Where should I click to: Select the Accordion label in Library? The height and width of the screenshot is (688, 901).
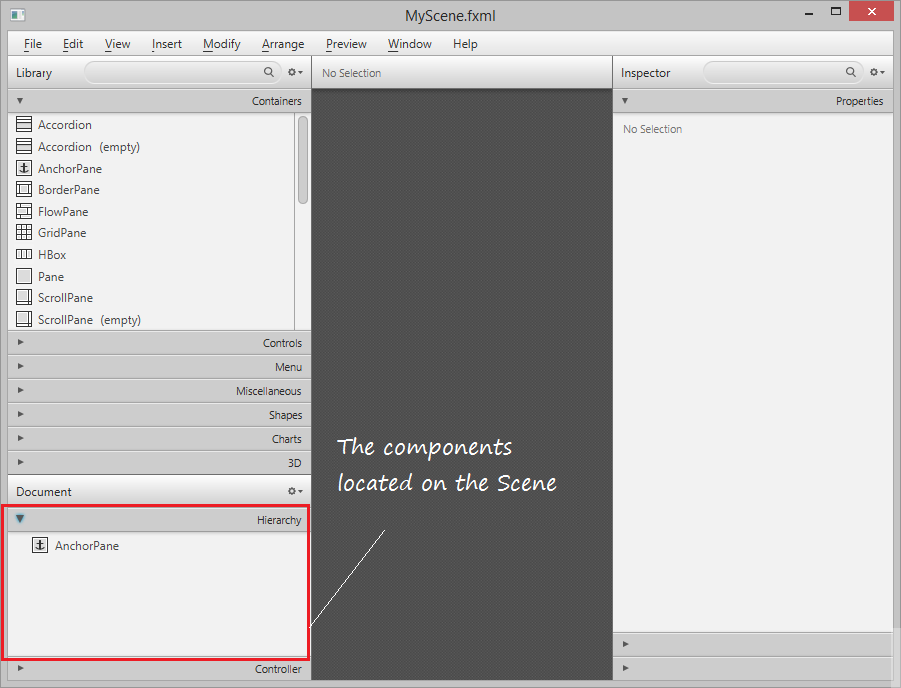pos(64,125)
